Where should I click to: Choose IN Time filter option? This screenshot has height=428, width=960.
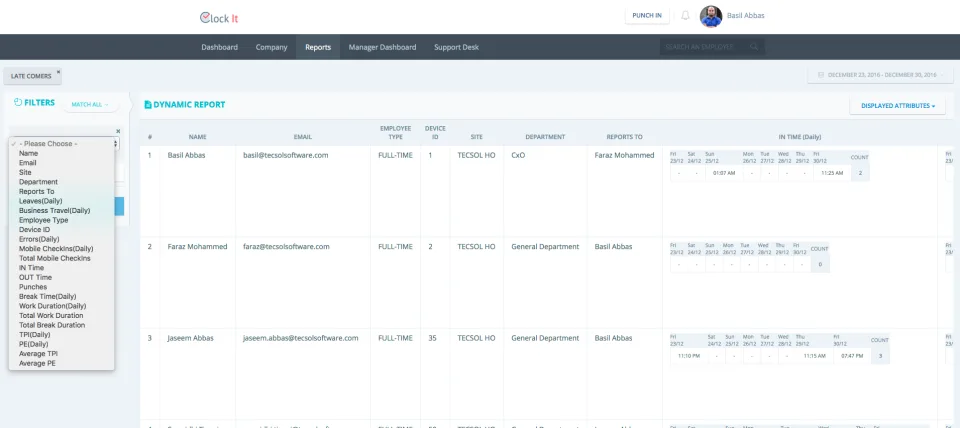[x=61, y=268]
